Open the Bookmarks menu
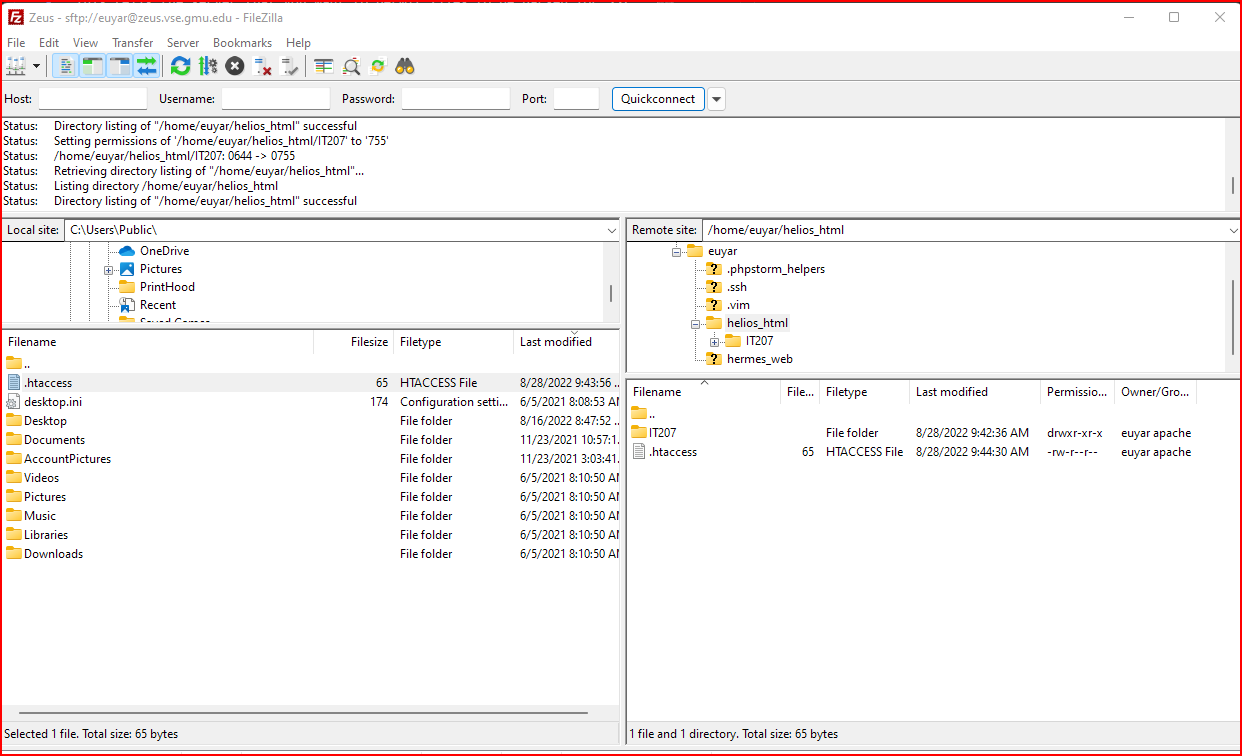This screenshot has width=1242, height=756. 242,42
